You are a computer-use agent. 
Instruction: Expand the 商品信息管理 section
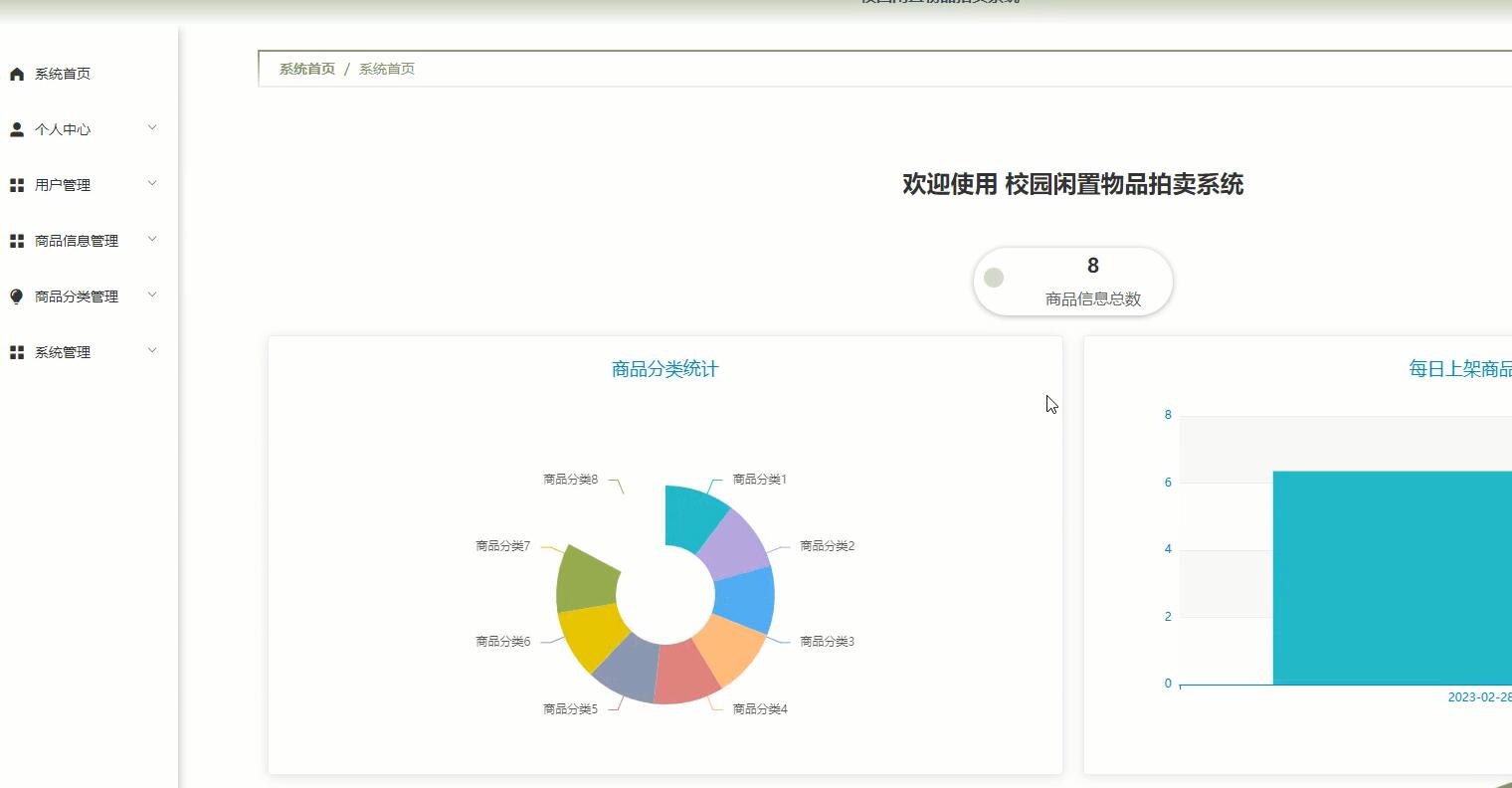tap(150, 239)
